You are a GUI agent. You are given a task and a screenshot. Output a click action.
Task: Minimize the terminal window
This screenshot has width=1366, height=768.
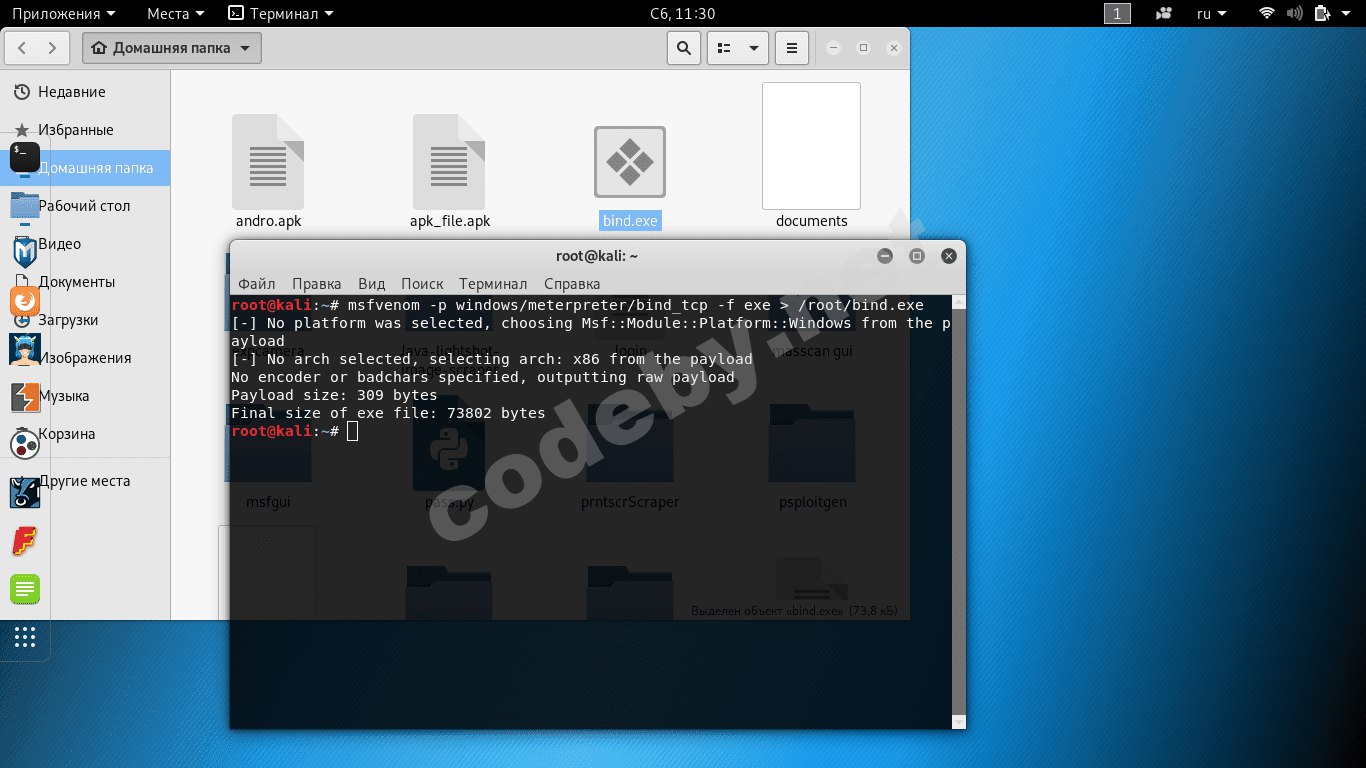[885, 256]
